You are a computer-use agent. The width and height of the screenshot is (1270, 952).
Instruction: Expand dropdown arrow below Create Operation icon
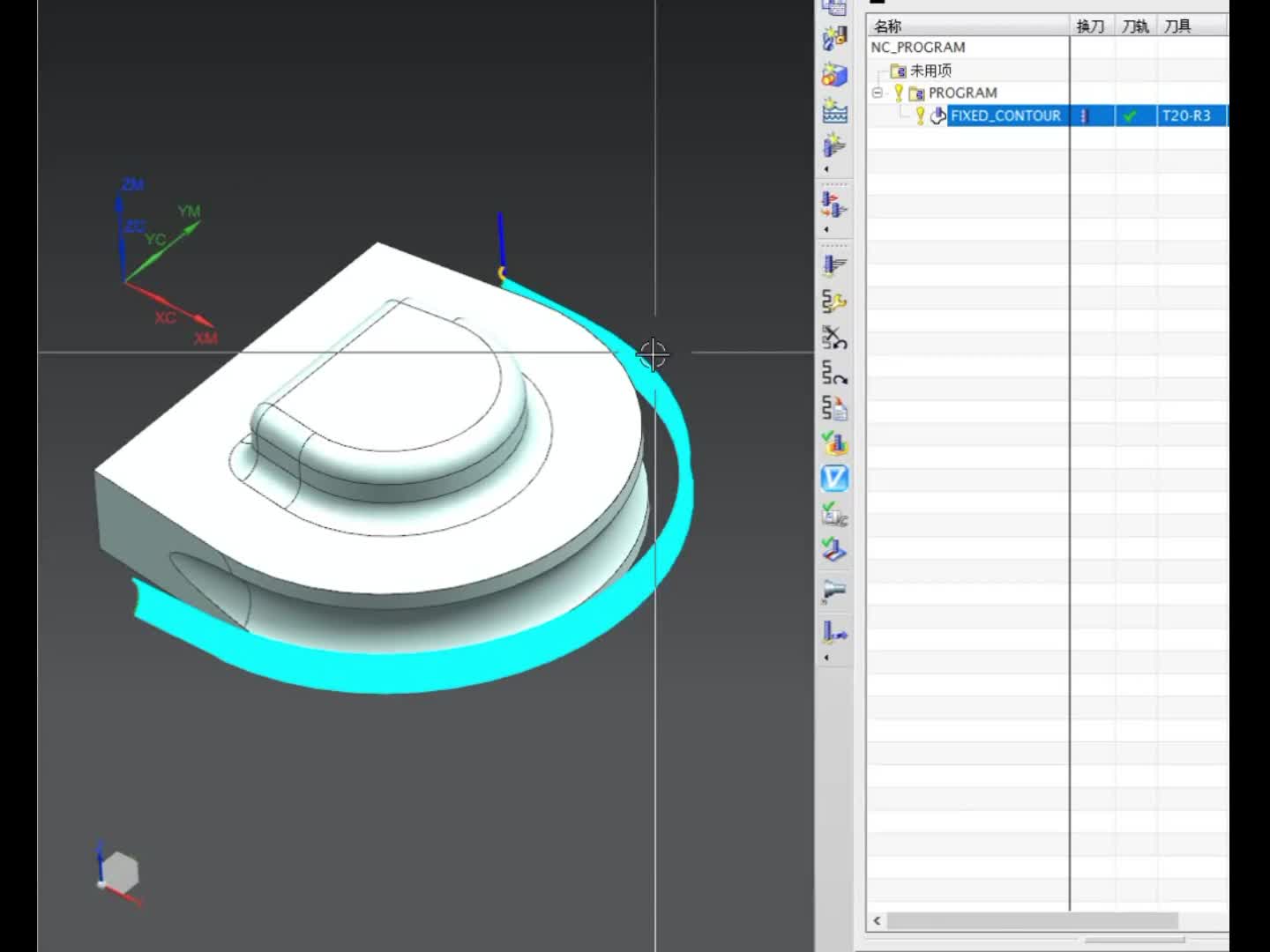pyautogui.click(x=826, y=169)
